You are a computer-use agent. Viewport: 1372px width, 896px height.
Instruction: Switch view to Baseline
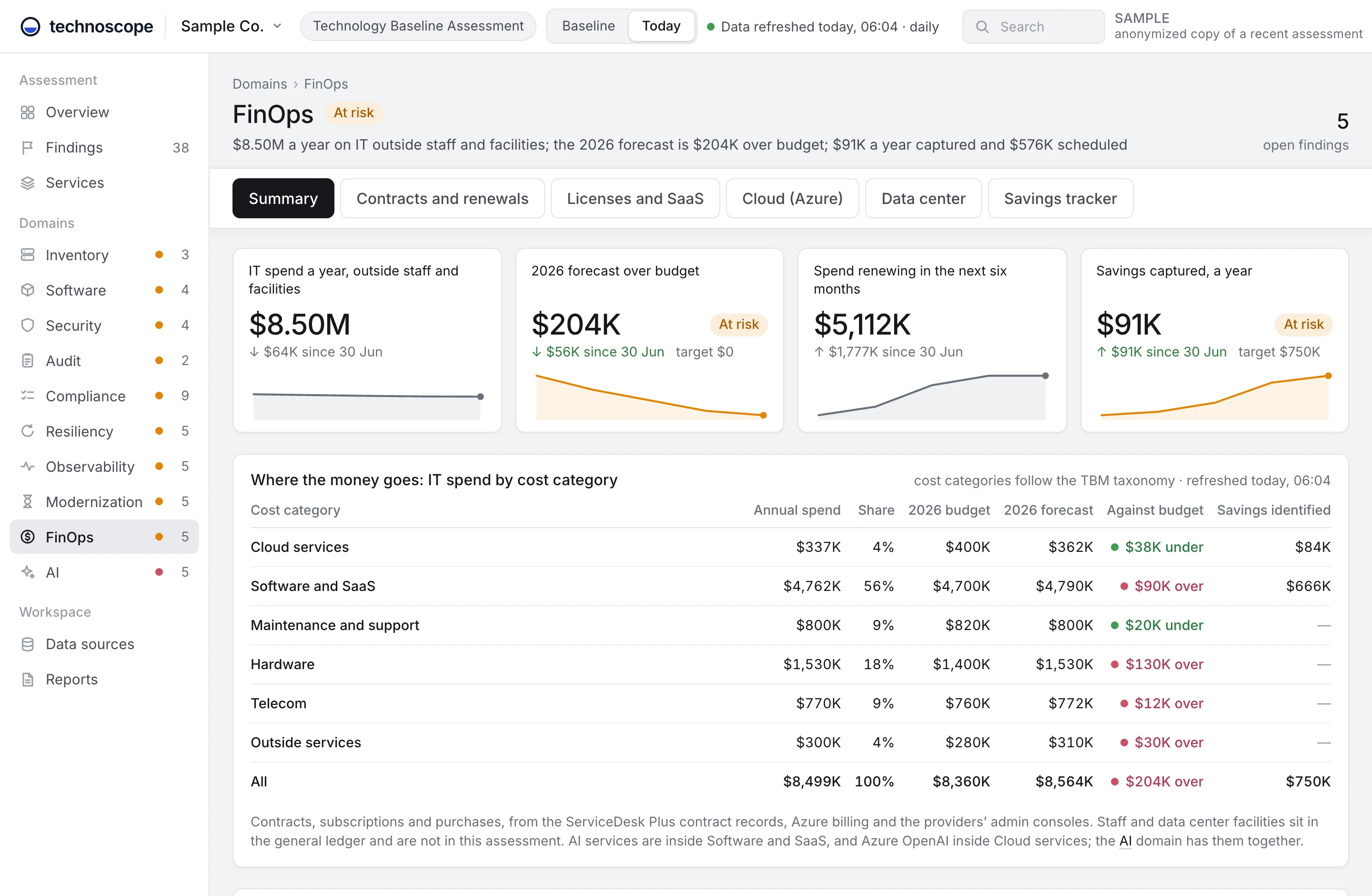point(588,26)
